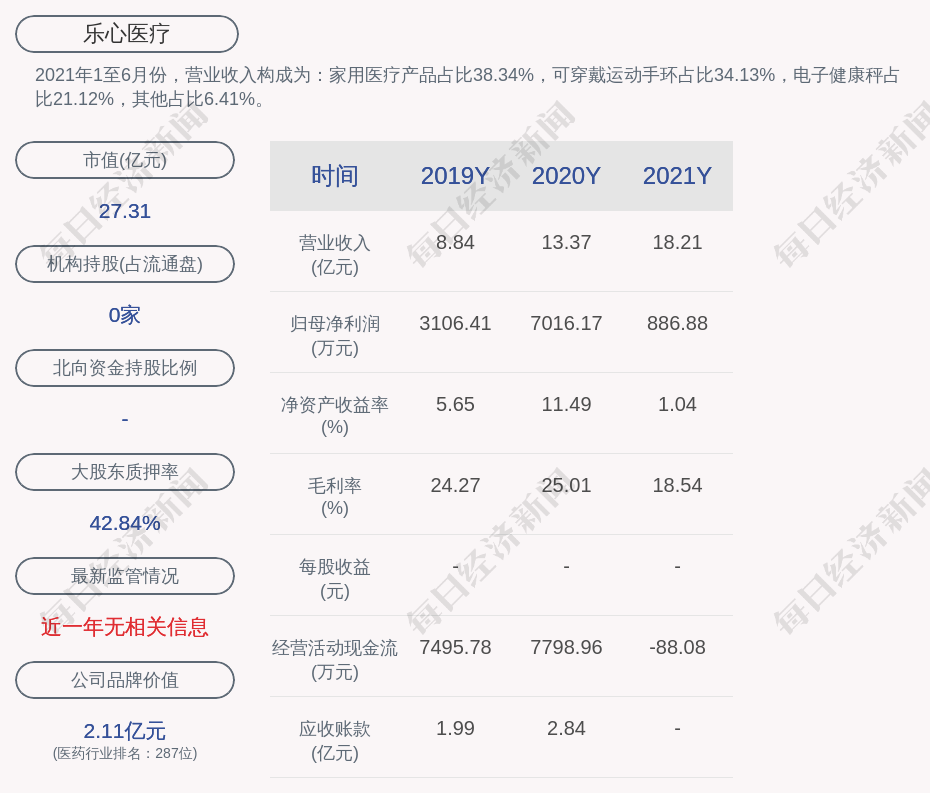930x793 pixels.
Task: Select gross margin value 18.54
Action: 677,485
